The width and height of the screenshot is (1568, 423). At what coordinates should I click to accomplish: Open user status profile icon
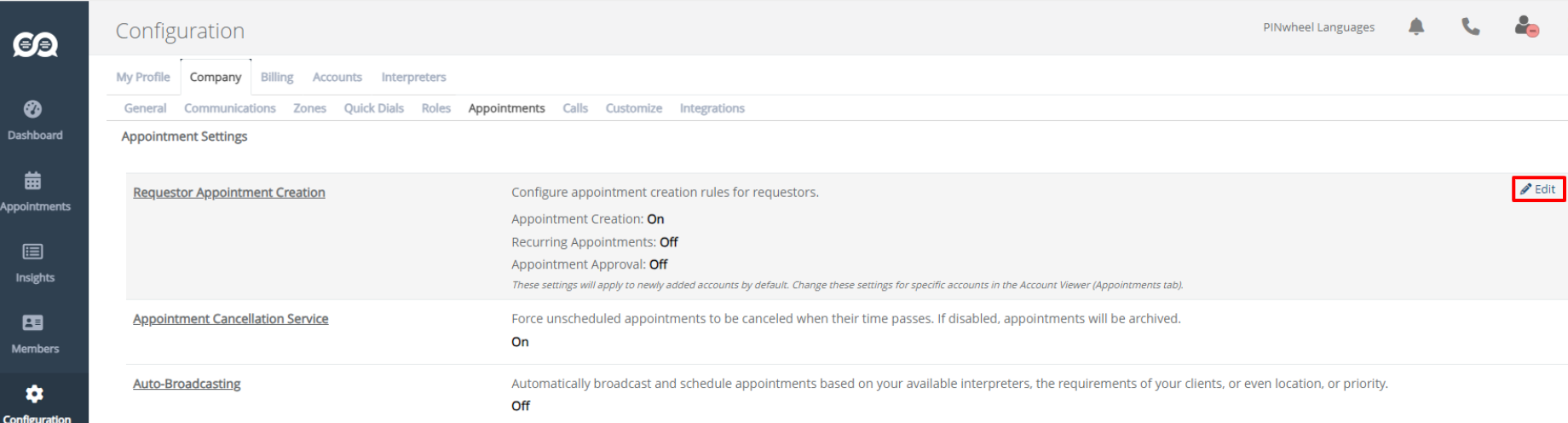[x=1526, y=26]
